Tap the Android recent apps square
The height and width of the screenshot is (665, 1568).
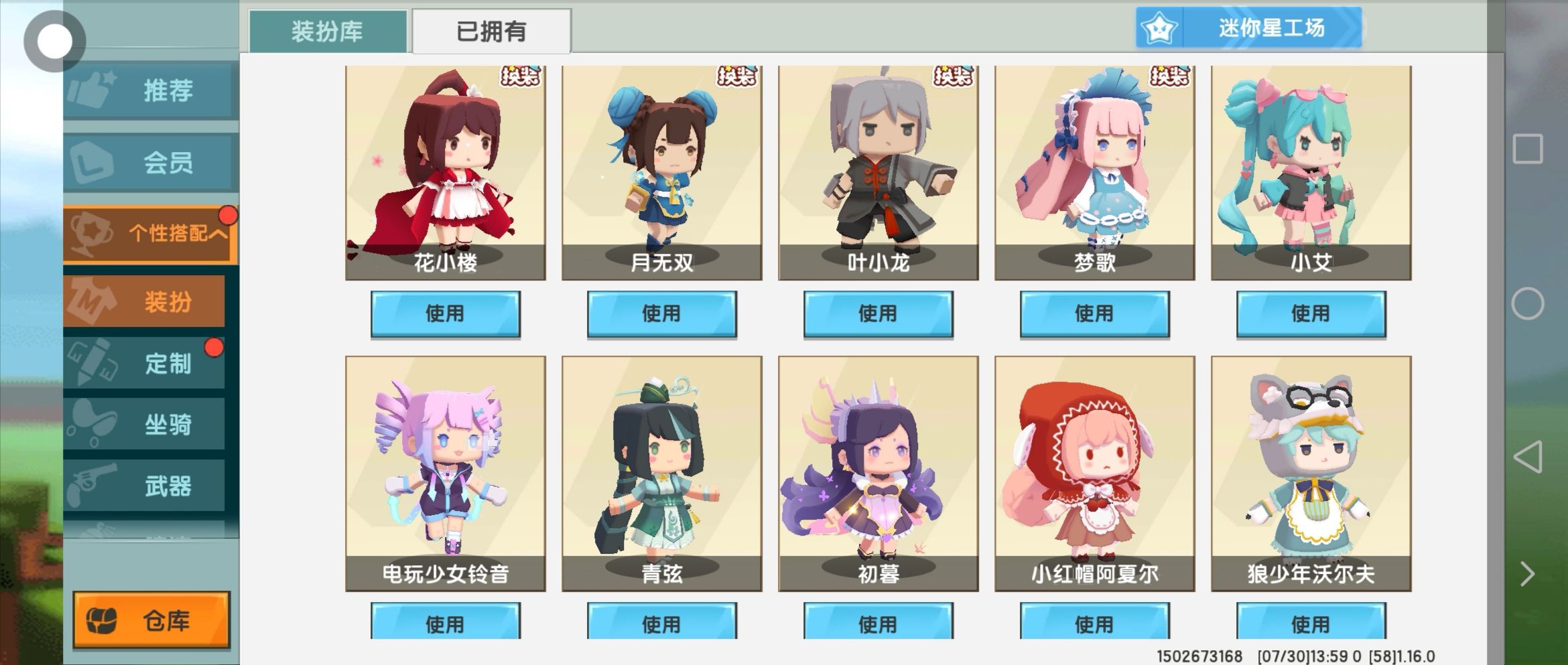[1528, 149]
